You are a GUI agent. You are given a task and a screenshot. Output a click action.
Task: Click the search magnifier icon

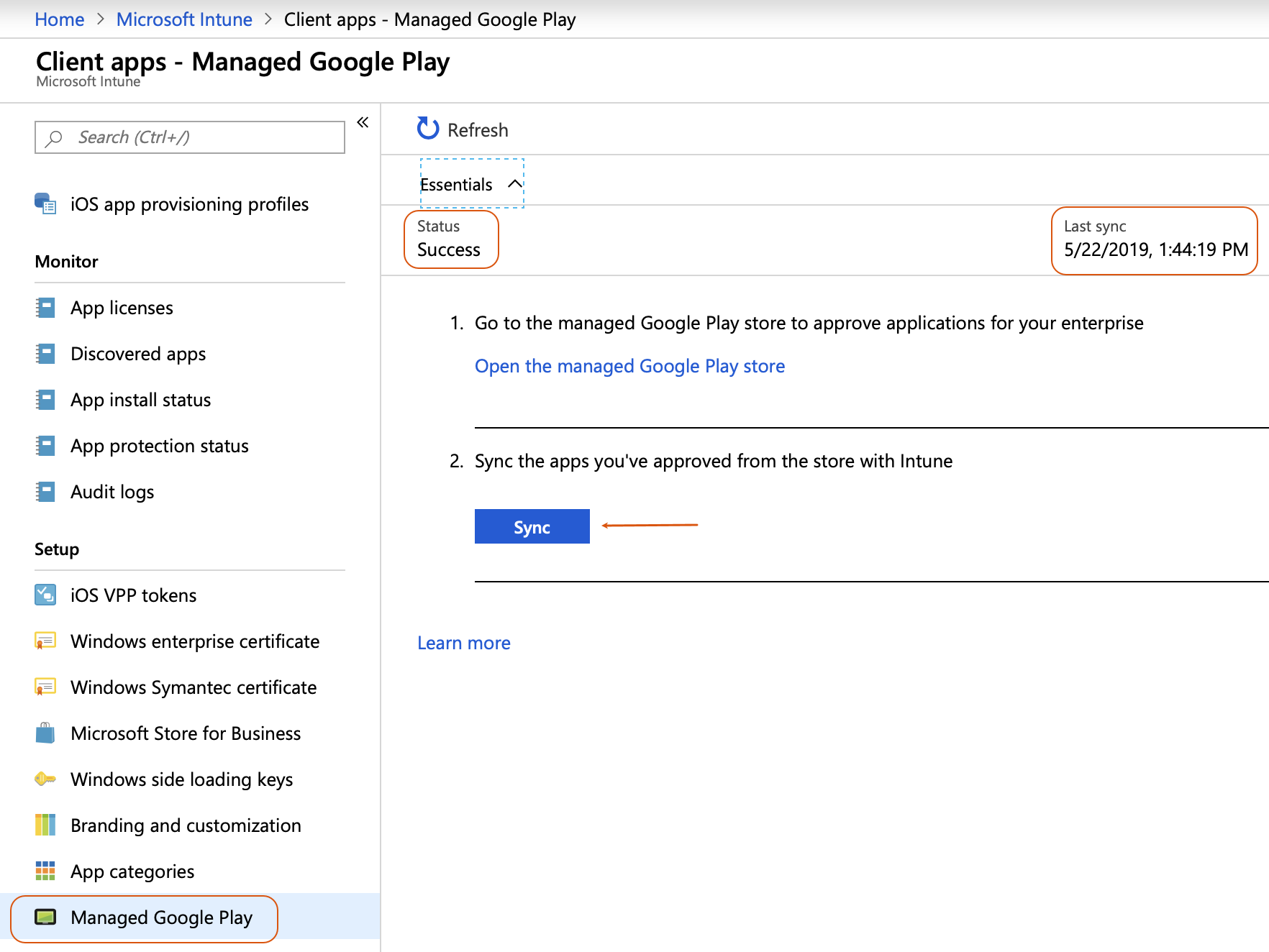click(x=53, y=137)
